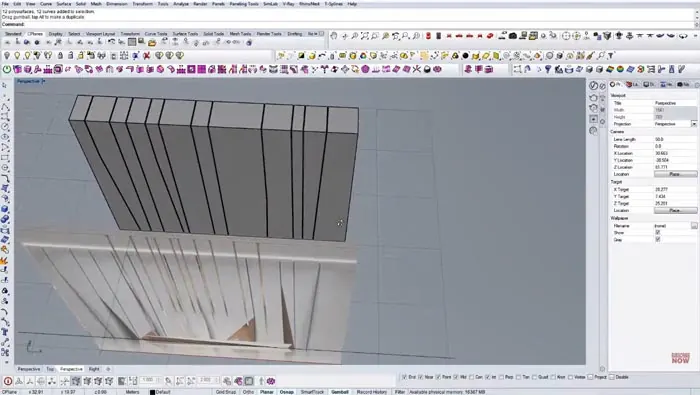The image size is (700, 395).
Task: Click the Default layer black color swatch
Action: (152, 392)
